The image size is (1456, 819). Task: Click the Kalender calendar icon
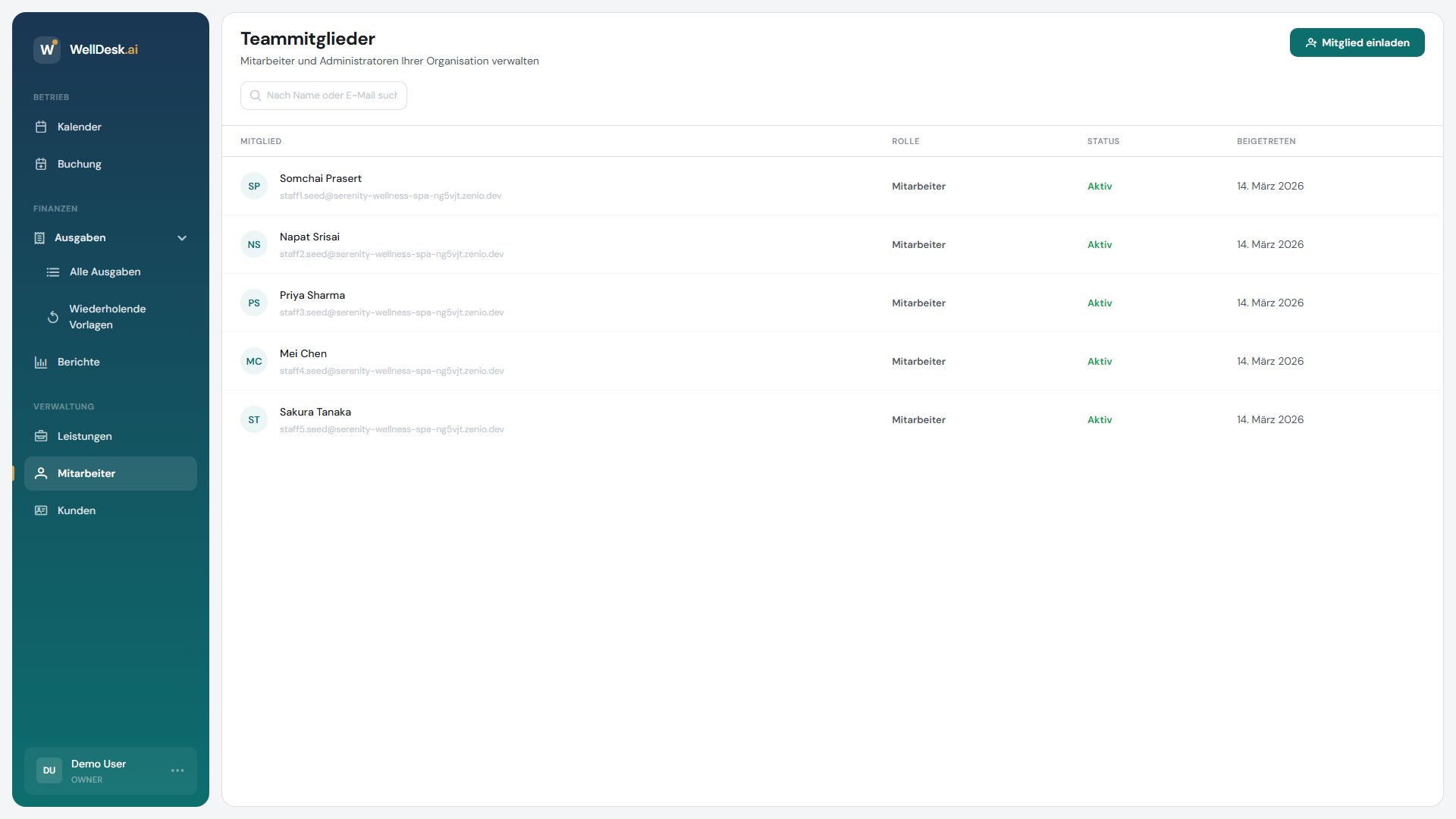coord(41,127)
